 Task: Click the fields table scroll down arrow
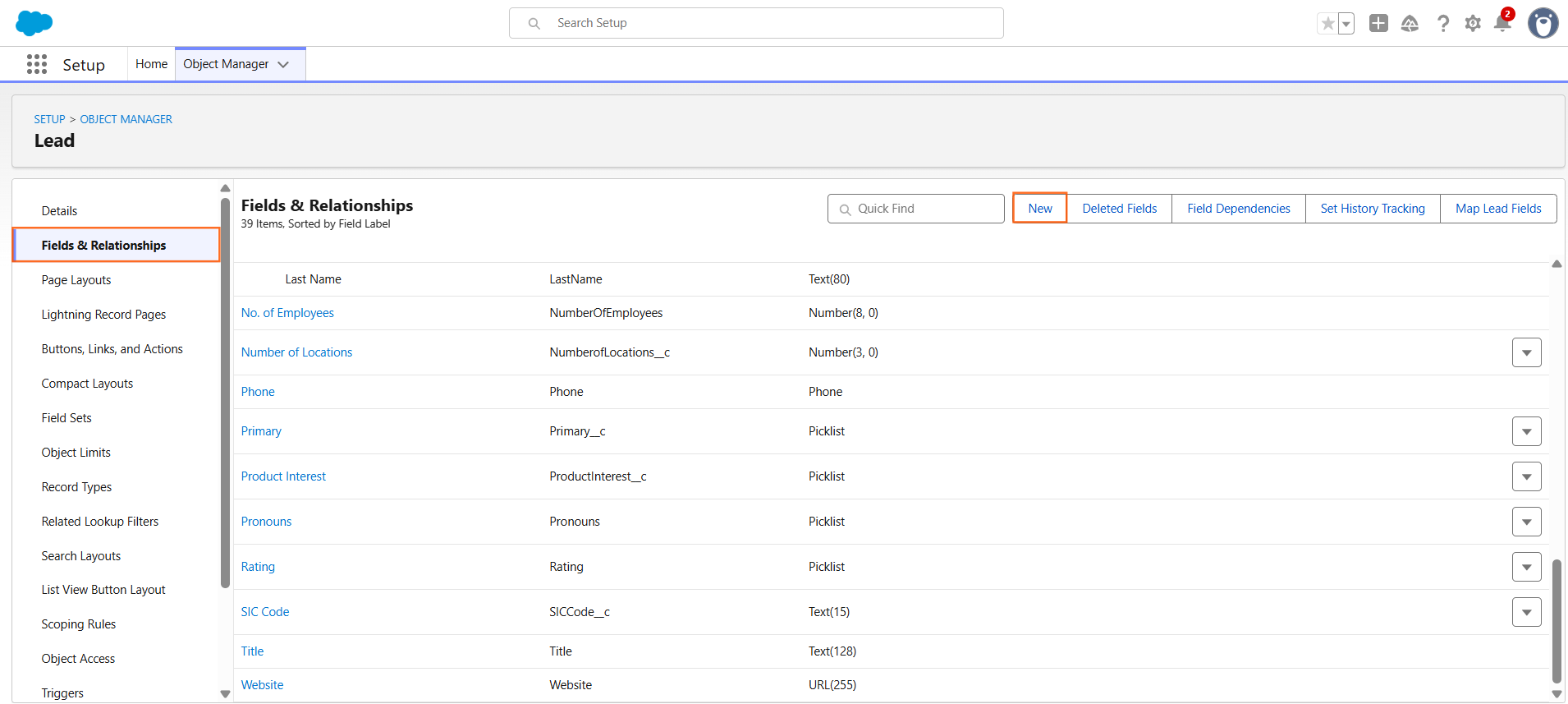tap(1557, 694)
